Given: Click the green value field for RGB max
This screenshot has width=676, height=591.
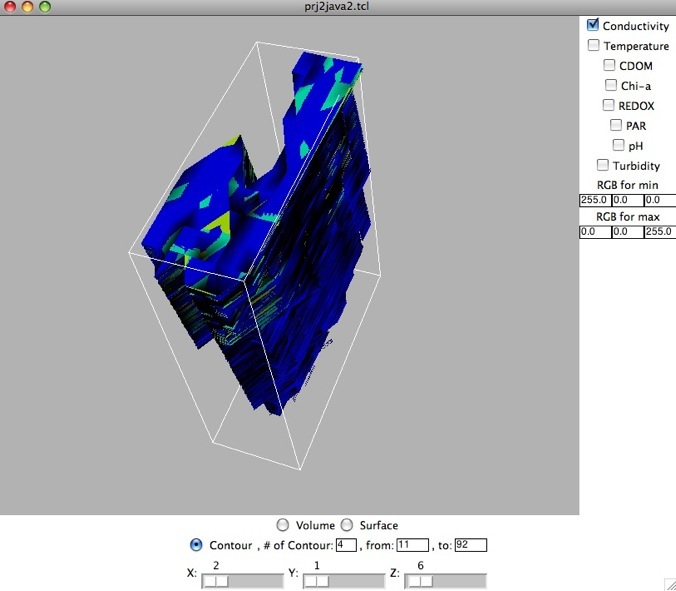Looking at the screenshot, I should [x=627, y=232].
